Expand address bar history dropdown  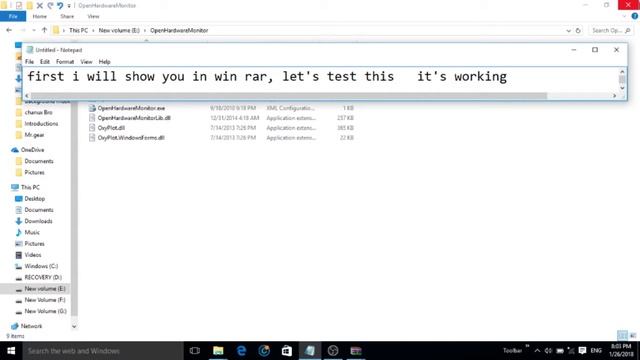point(569,31)
